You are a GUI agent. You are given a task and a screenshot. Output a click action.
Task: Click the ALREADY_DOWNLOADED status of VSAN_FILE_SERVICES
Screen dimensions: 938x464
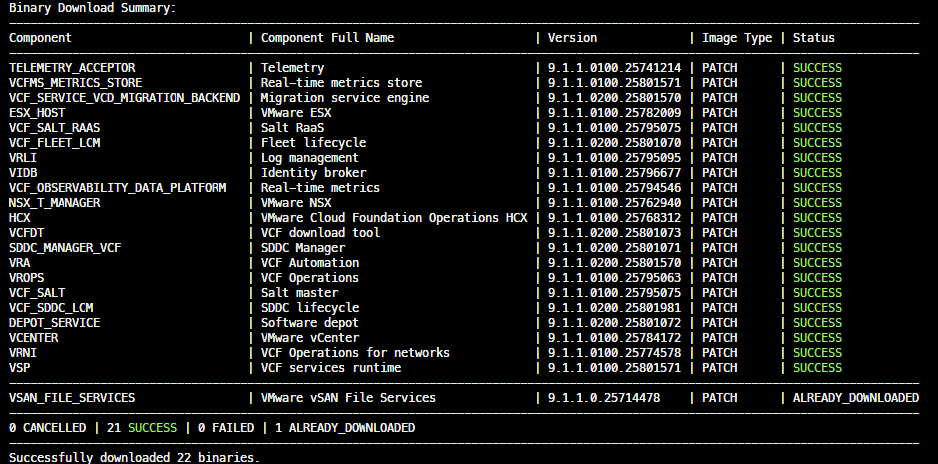point(856,398)
